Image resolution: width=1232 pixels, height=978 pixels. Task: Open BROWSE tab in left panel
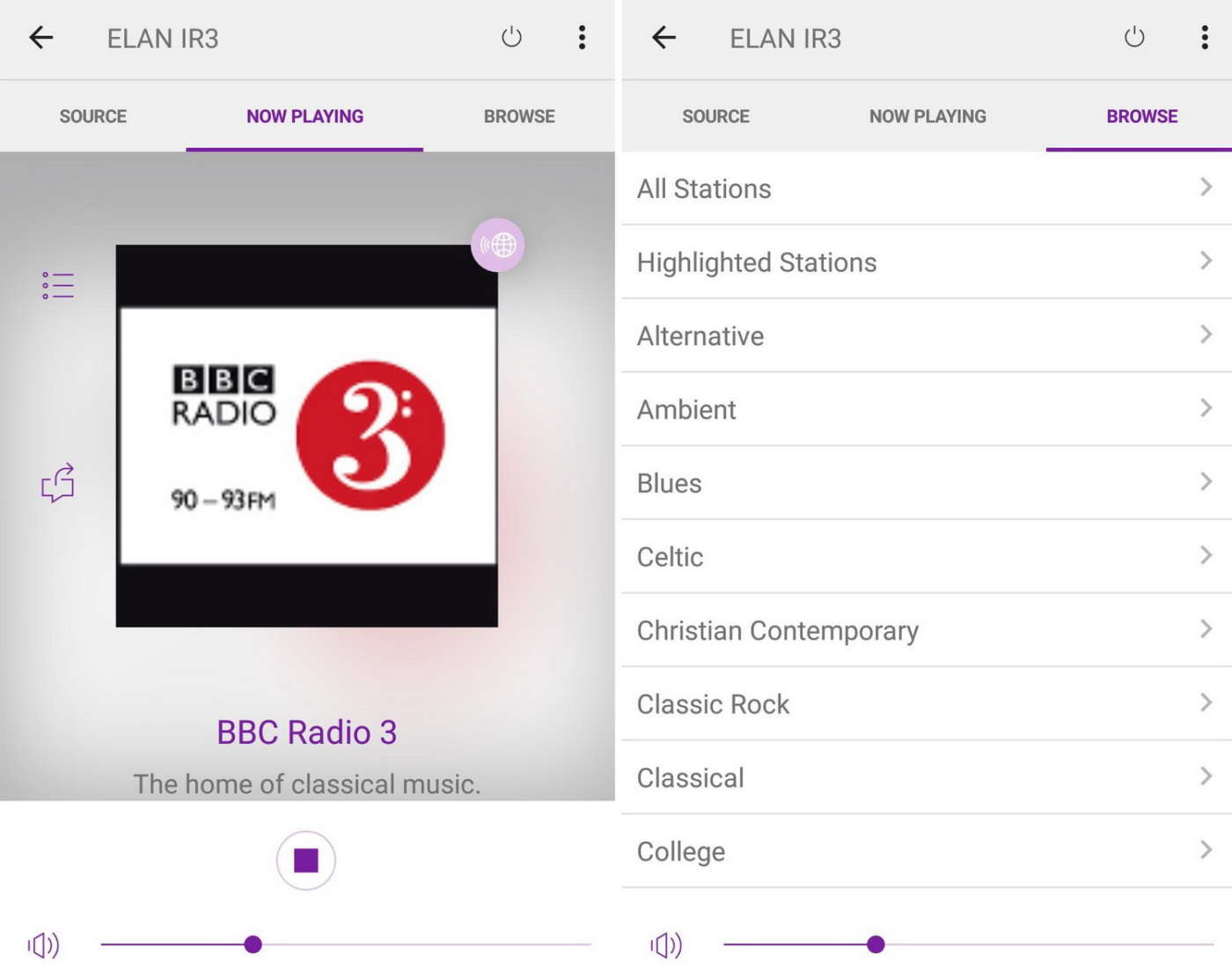(519, 116)
